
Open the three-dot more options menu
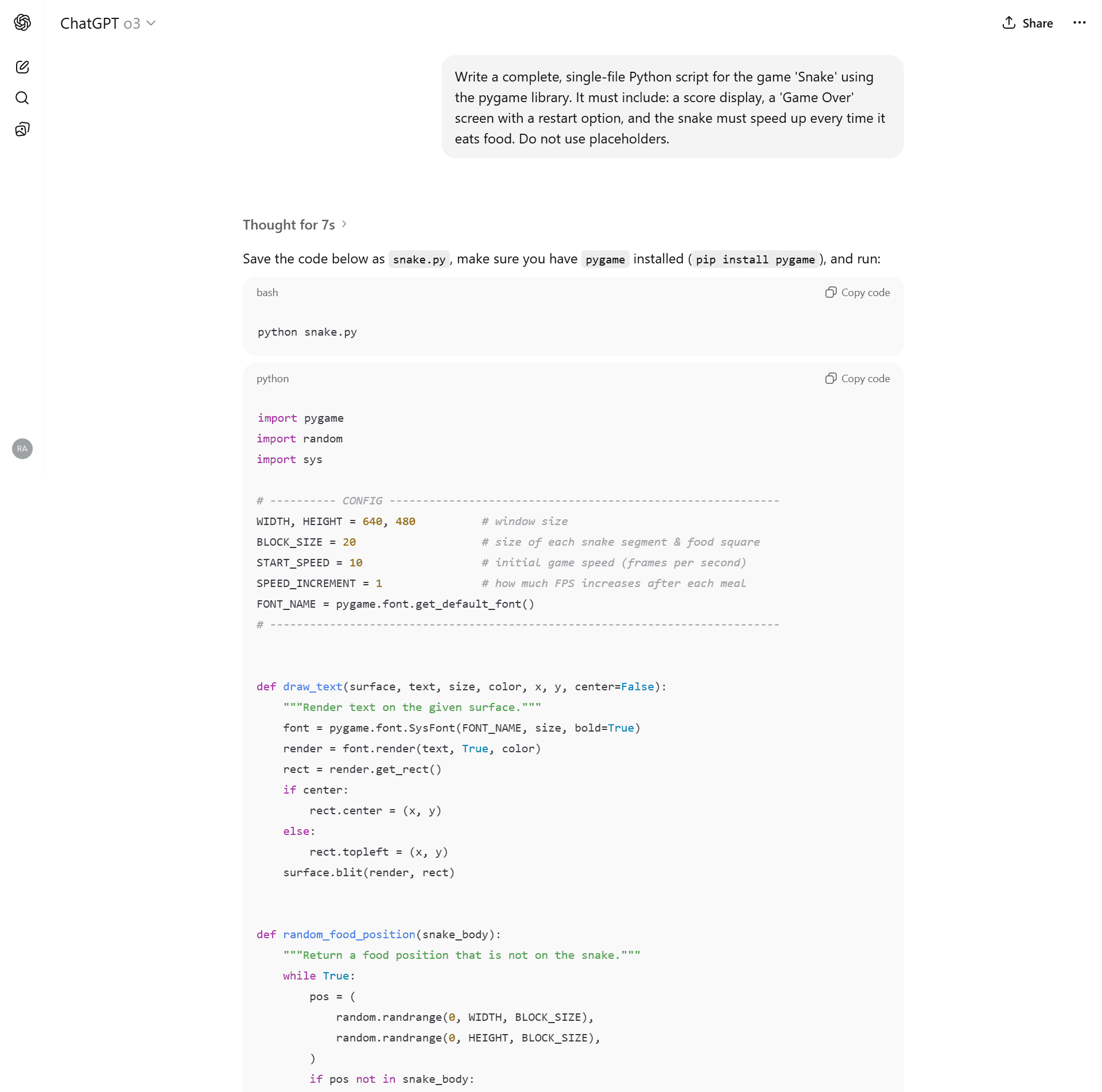(1079, 23)
